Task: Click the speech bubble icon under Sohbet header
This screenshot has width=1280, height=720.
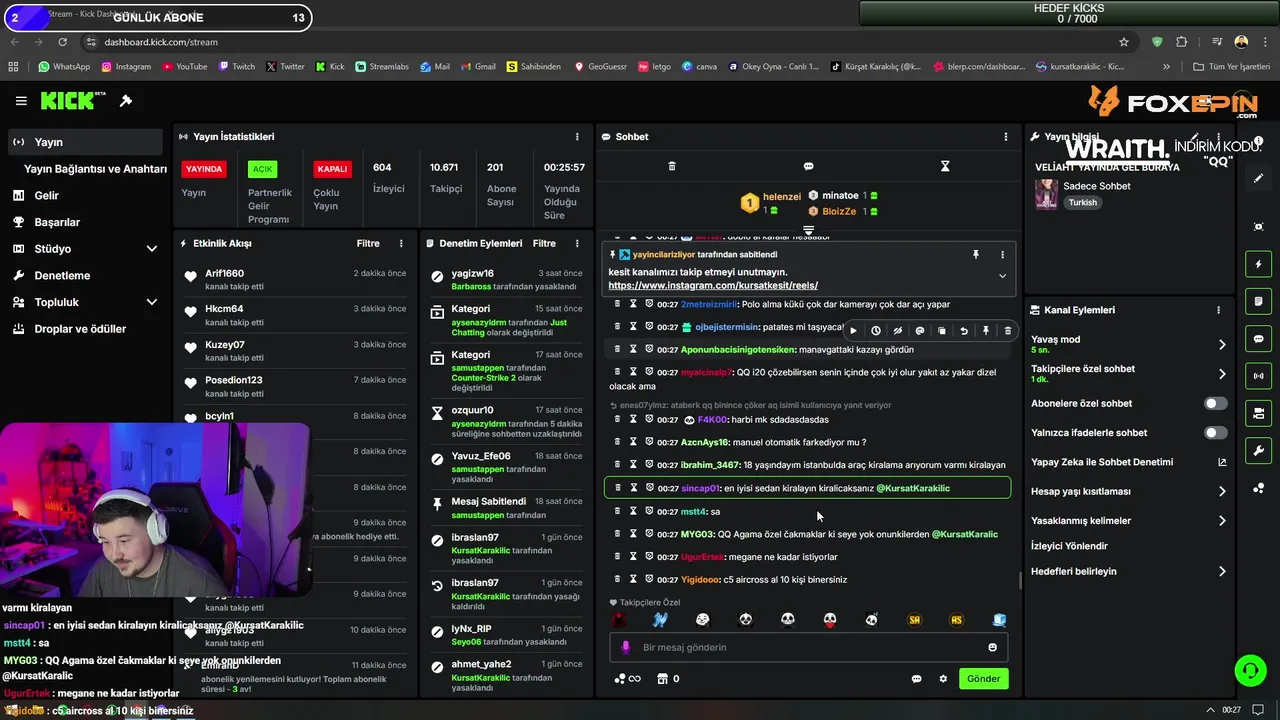Action: coord(808,166)
